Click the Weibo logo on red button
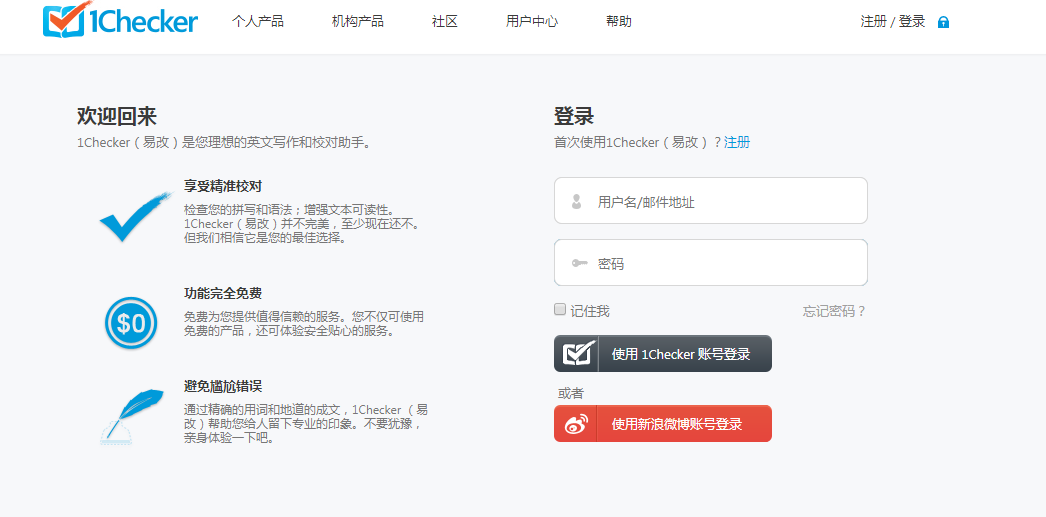 click(x=576, y=424)
